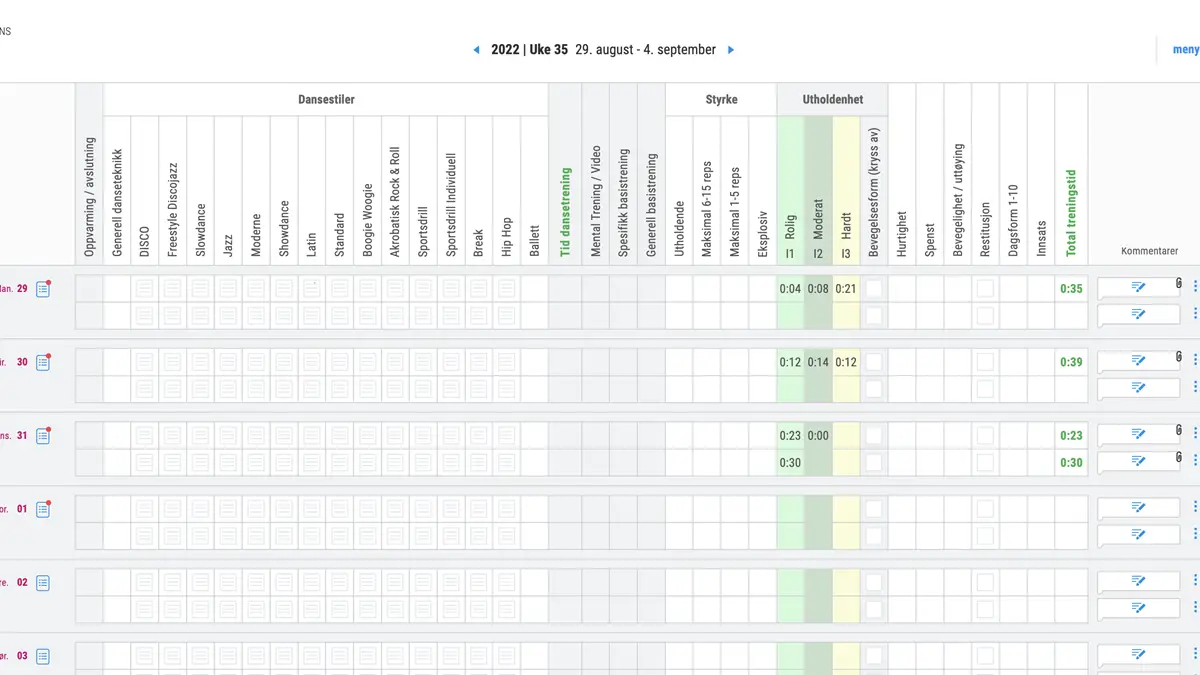Click the DISCO note icon on the 29th
The width and height of the screenshot is (1200, 675).
145,289
